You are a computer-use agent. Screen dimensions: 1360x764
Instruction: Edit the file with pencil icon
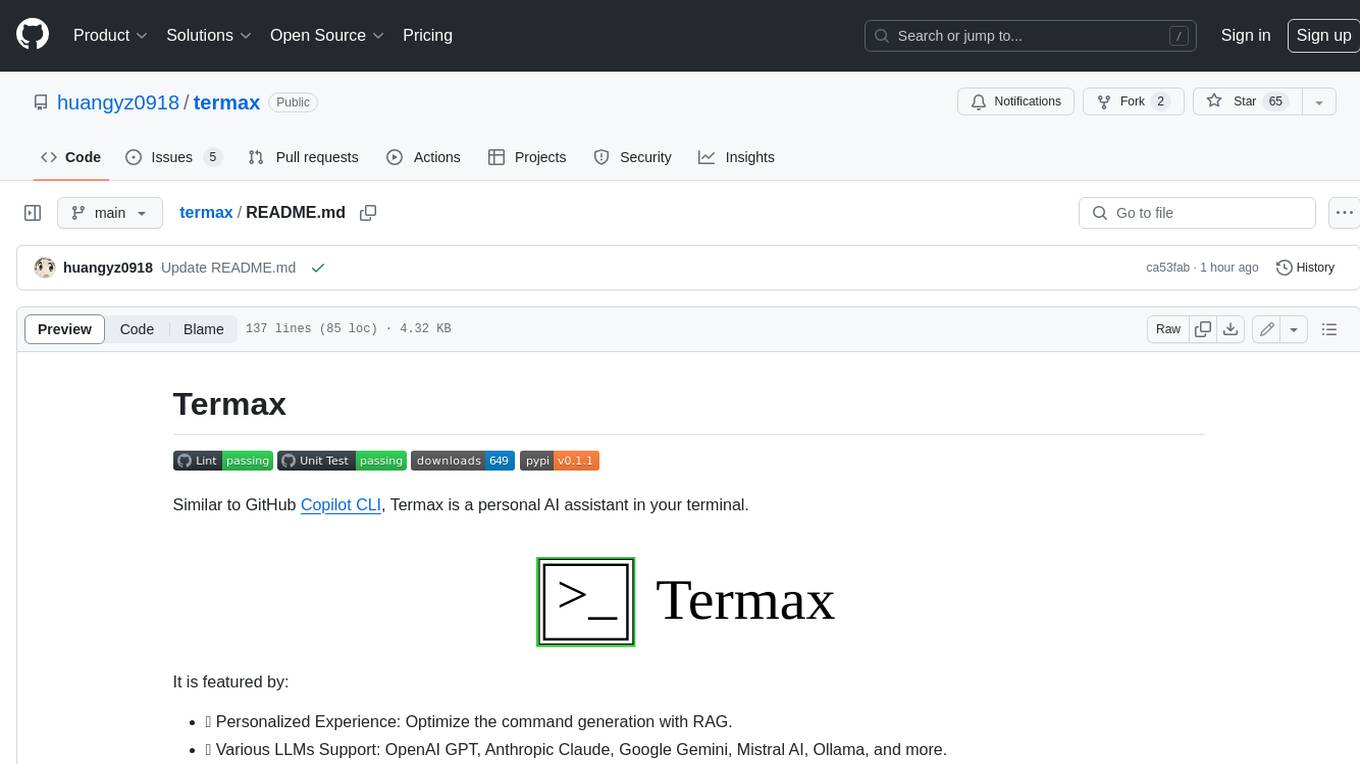(x=1267, y=329)
